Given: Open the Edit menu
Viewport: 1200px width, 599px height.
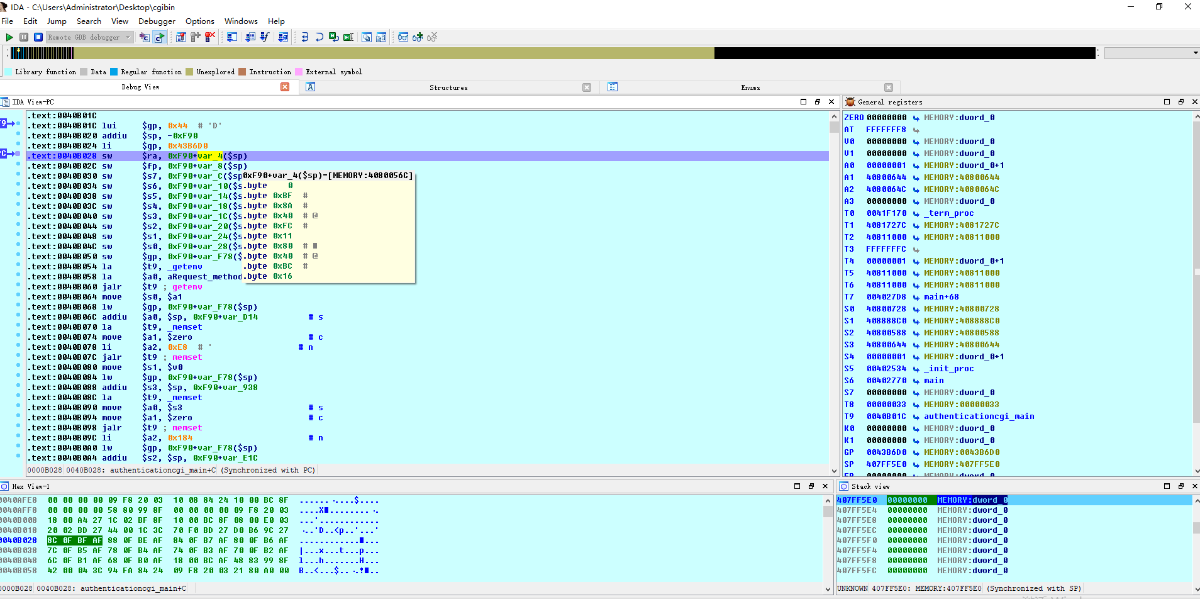Looking at the screenshot, I should (x=31, y=21).
